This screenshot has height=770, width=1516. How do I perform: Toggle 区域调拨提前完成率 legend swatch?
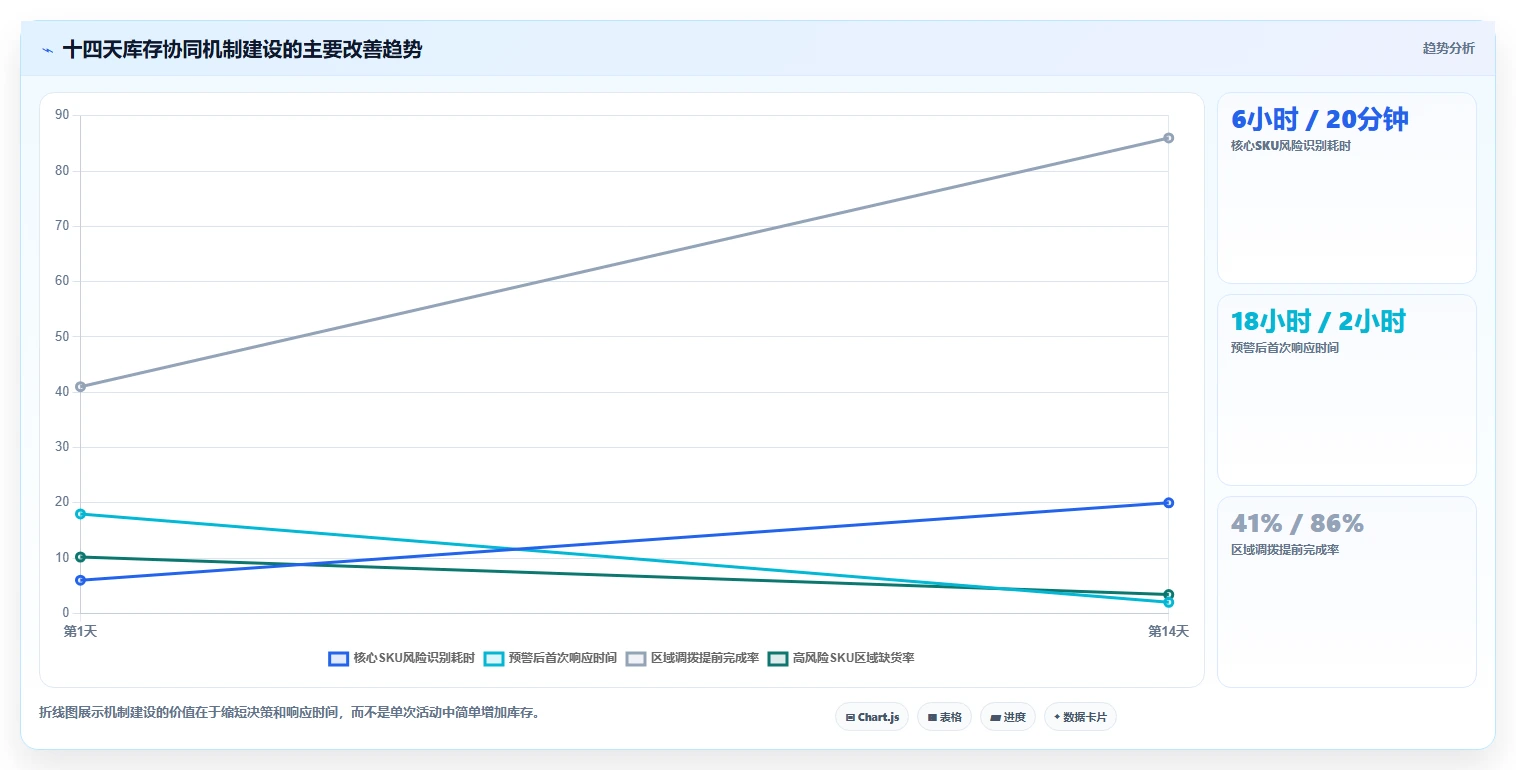(636, 658)
